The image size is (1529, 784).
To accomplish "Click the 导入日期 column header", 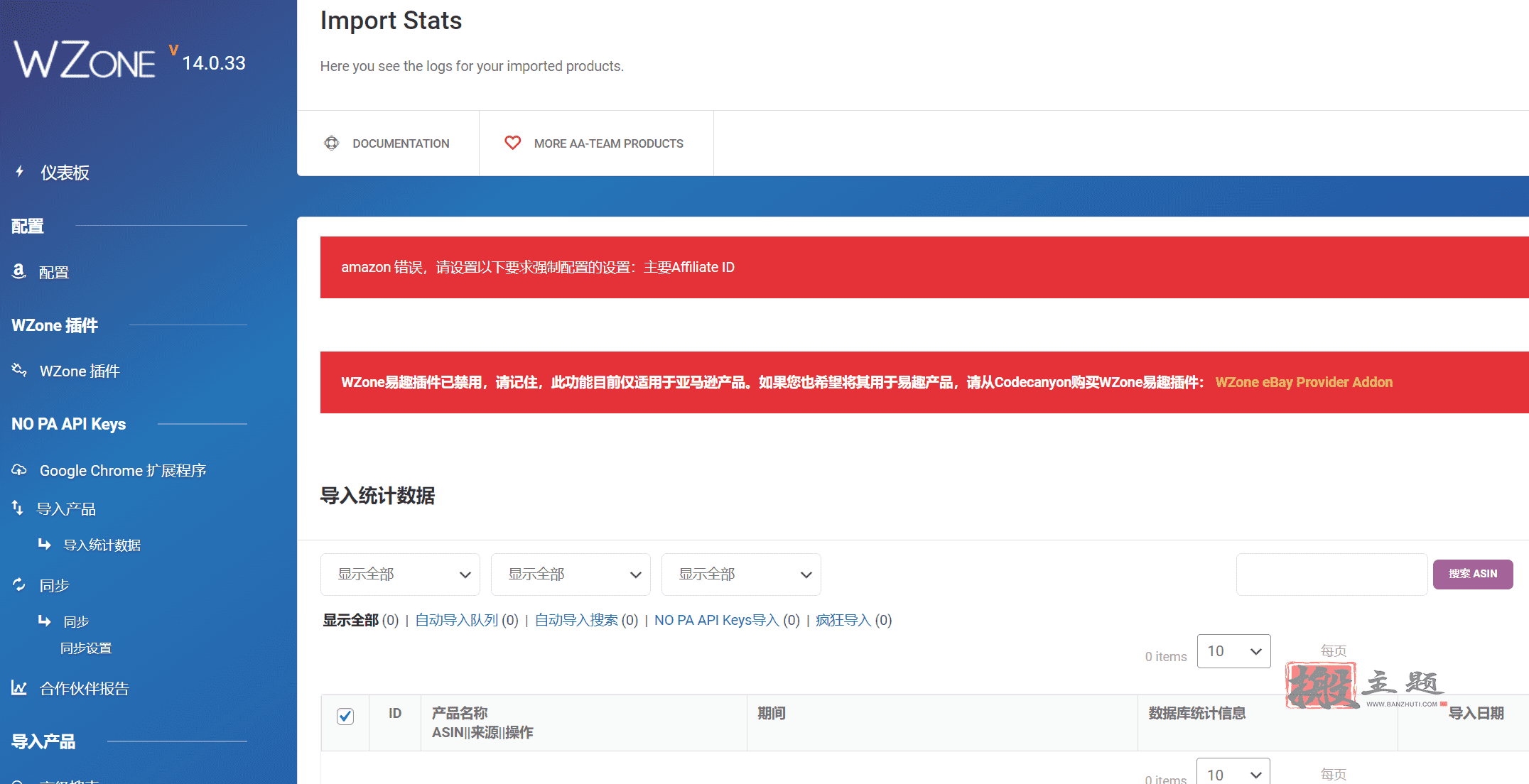I will pos(1476,713).
